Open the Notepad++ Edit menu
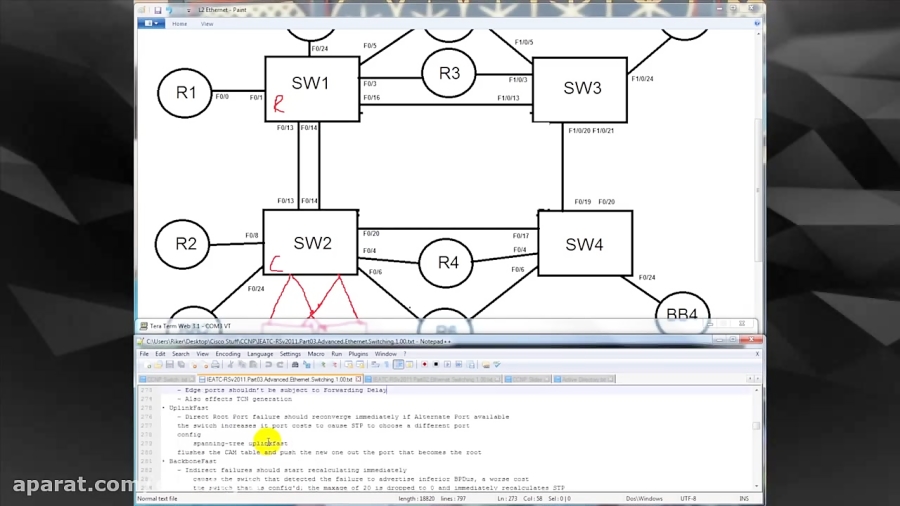 click(160, 354)
